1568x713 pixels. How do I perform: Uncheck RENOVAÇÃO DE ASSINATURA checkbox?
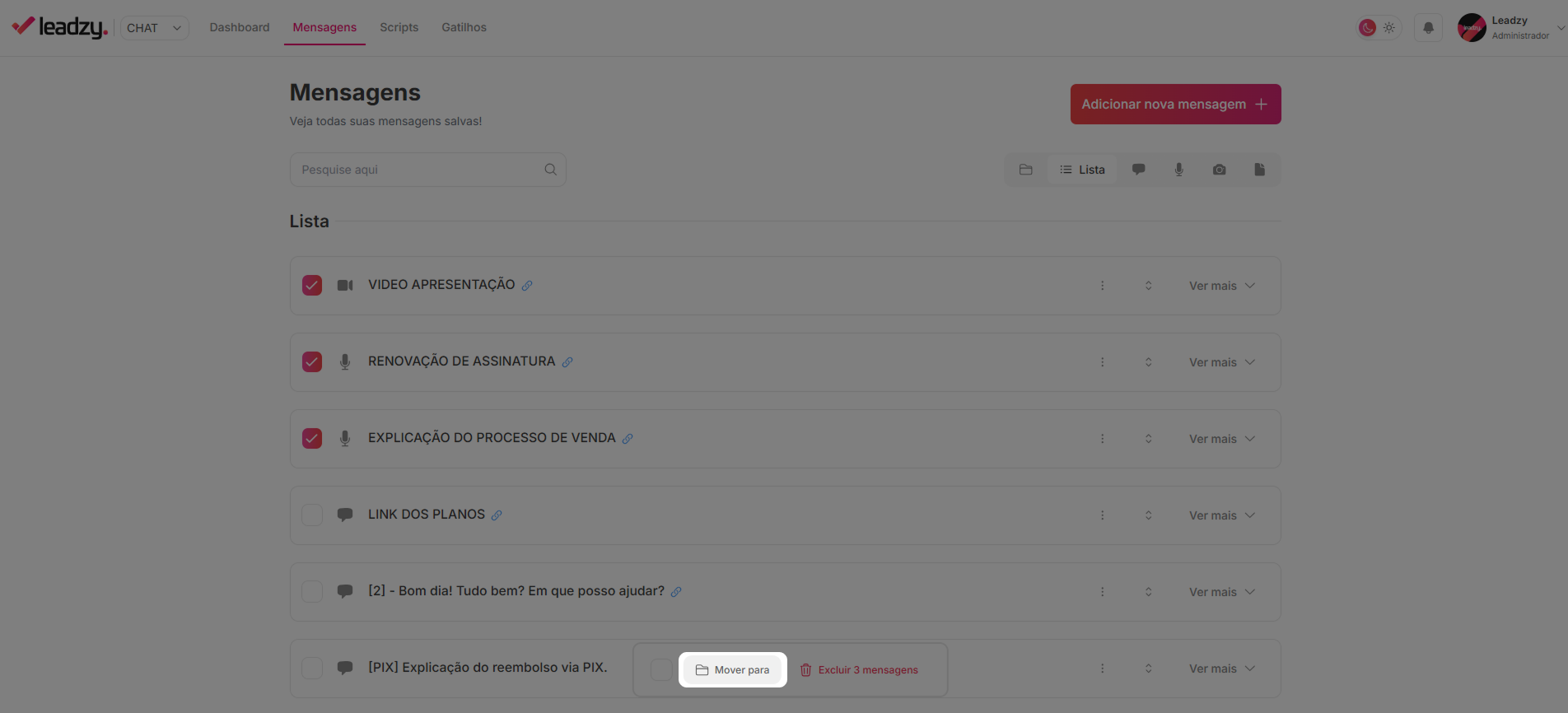tap(312, 362)
